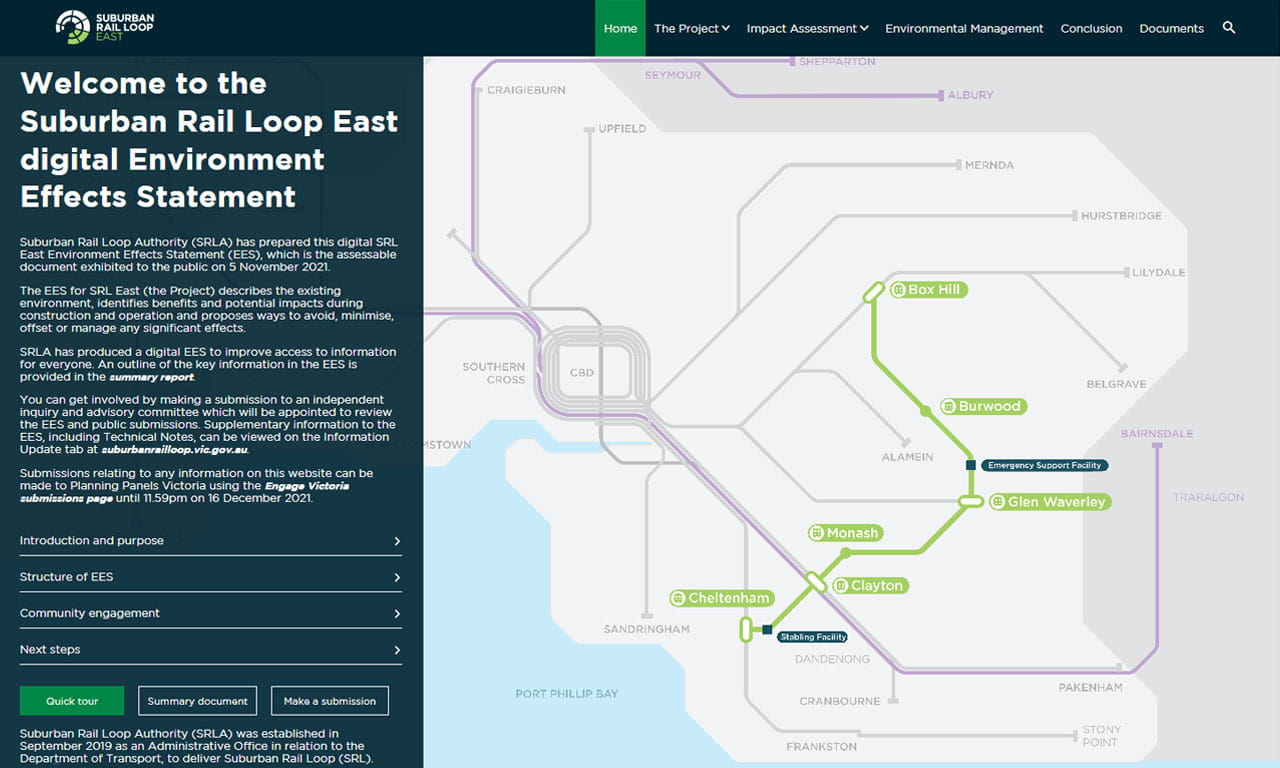Select the Glen Waverley station label

coord(1050,502)
